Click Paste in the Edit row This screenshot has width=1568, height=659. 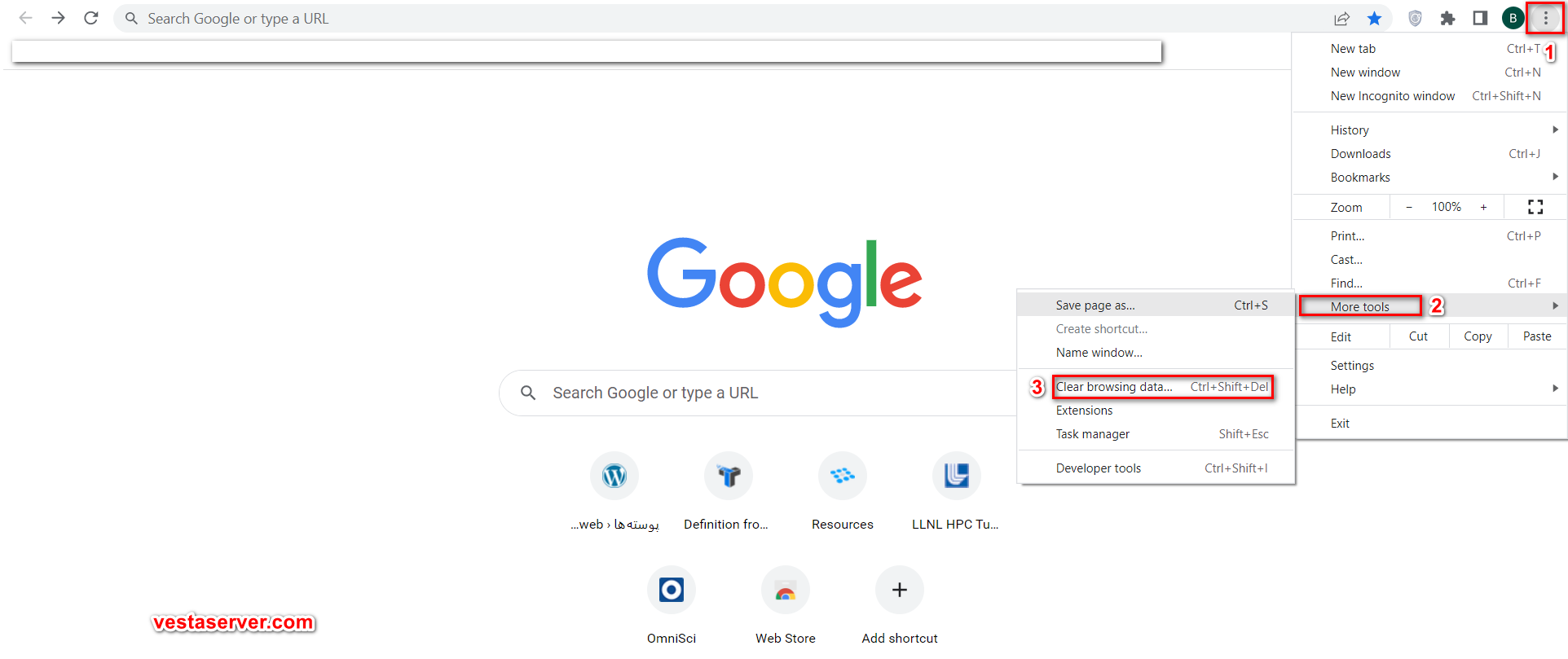click(x=1537, y=336)
